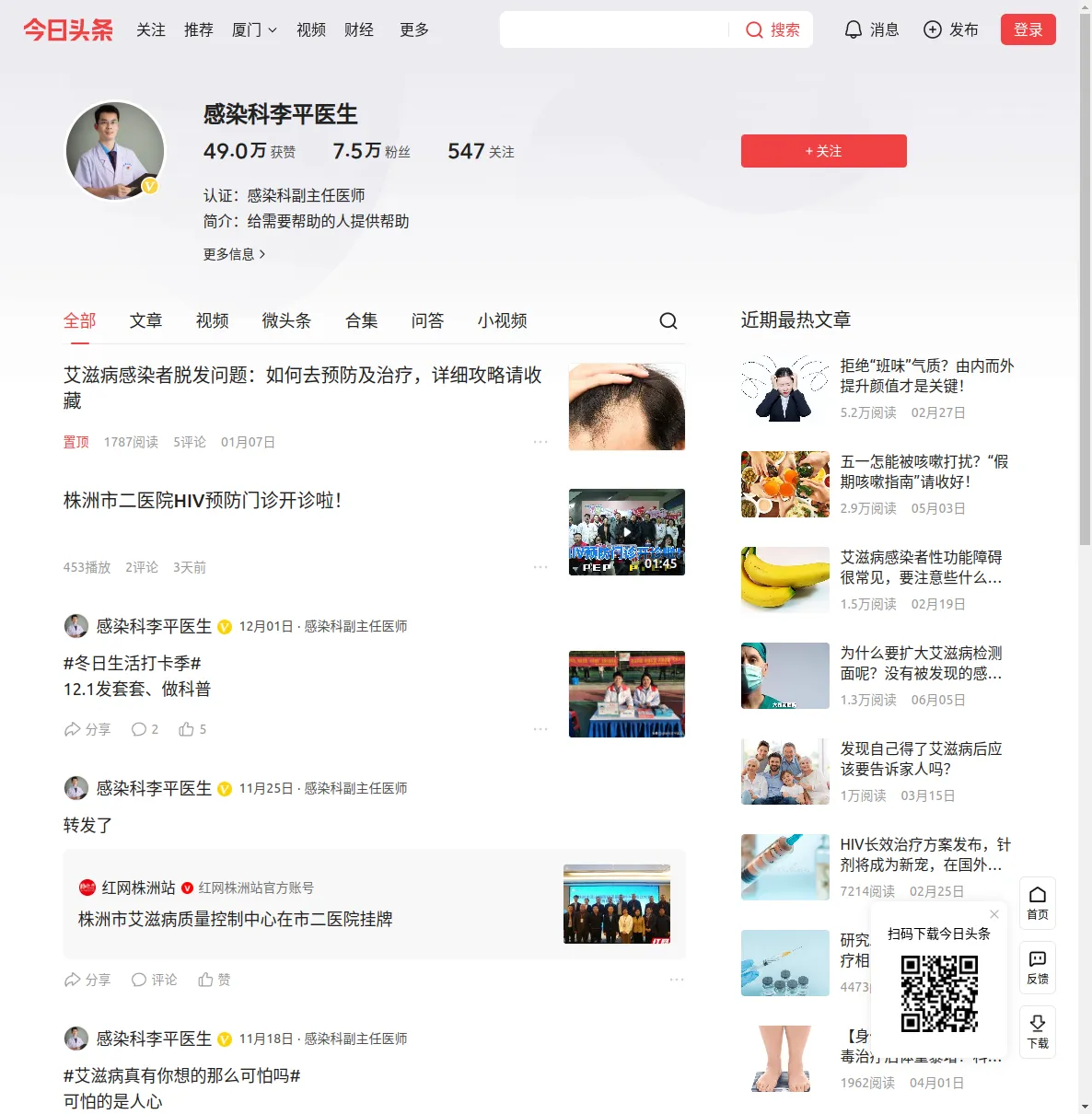
Task: Click the profile avatar of 感染科李平医生
Action: [x=115, y=151]
